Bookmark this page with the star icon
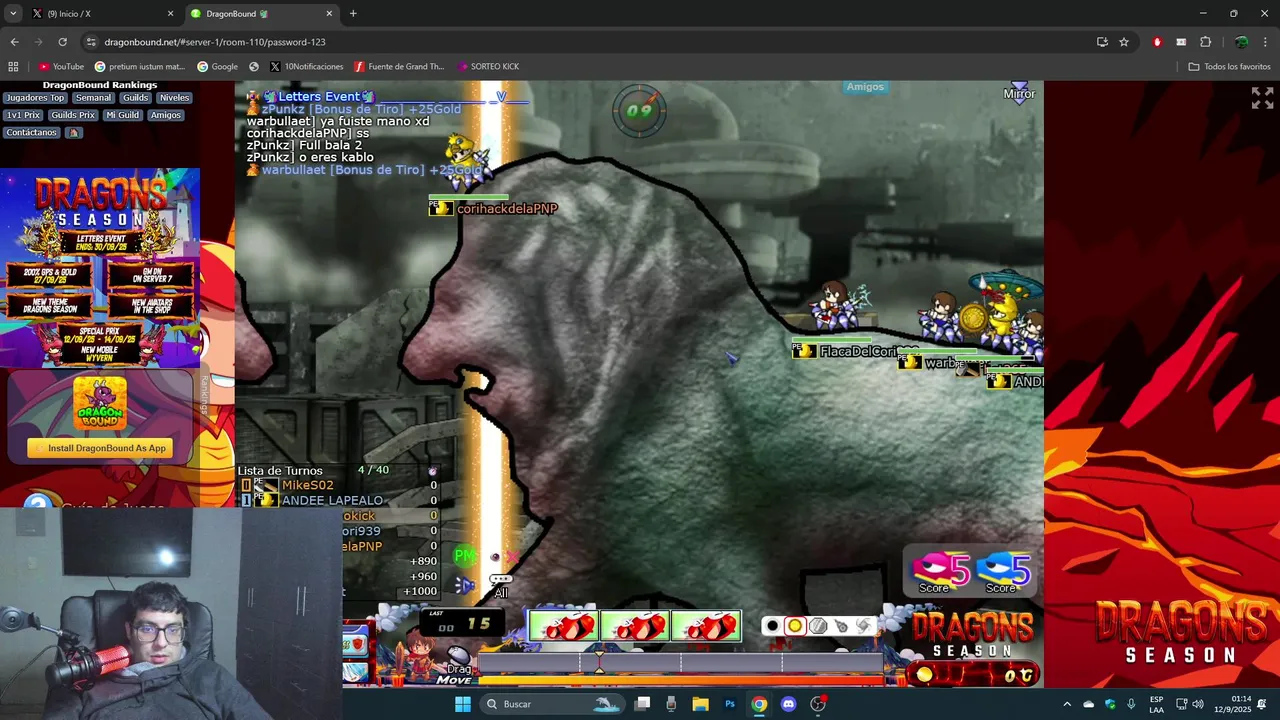Image resolution: width=1280 pixels, height=720 pixels. click(1124, 42)
